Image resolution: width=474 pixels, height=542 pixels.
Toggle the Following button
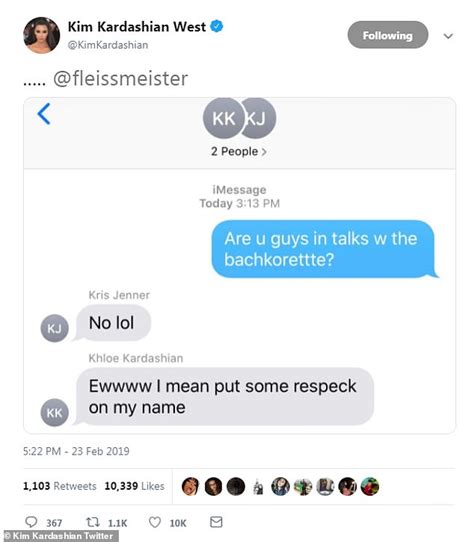(x=388, y=35)
